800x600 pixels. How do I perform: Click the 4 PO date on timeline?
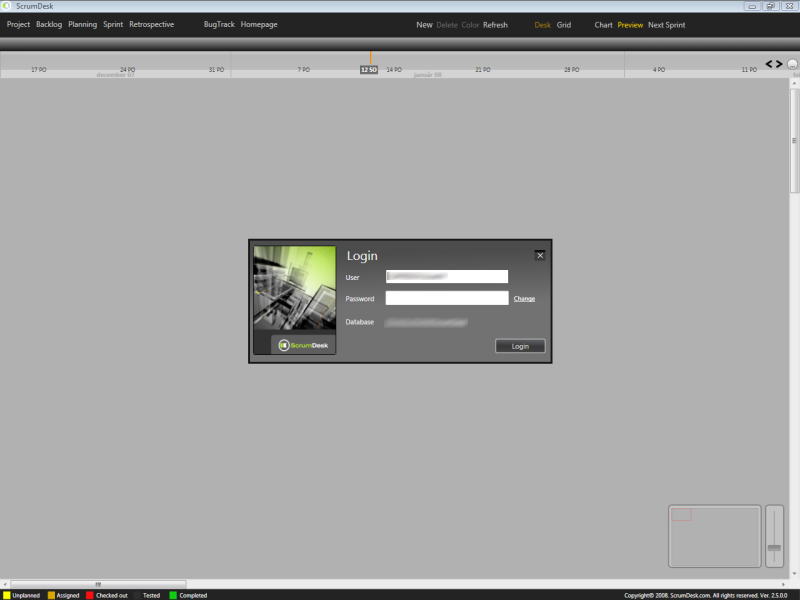tap(659, 70)
